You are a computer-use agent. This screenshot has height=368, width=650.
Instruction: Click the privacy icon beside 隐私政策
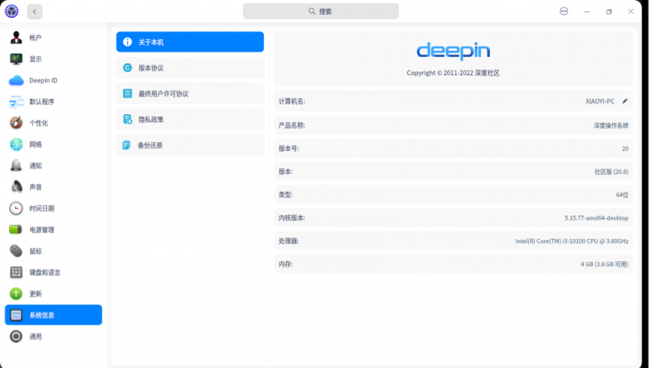[x=127, y=119]
